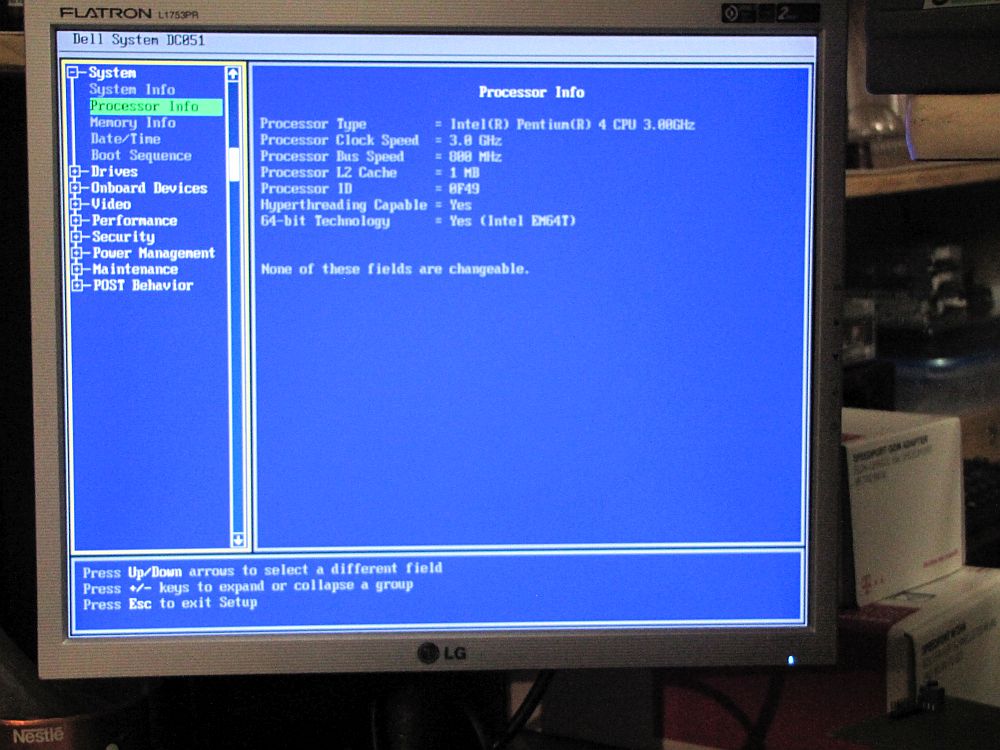Click the Processor ID '0F49' value
The image size is (1000, 750).
[x=464, y=189]
